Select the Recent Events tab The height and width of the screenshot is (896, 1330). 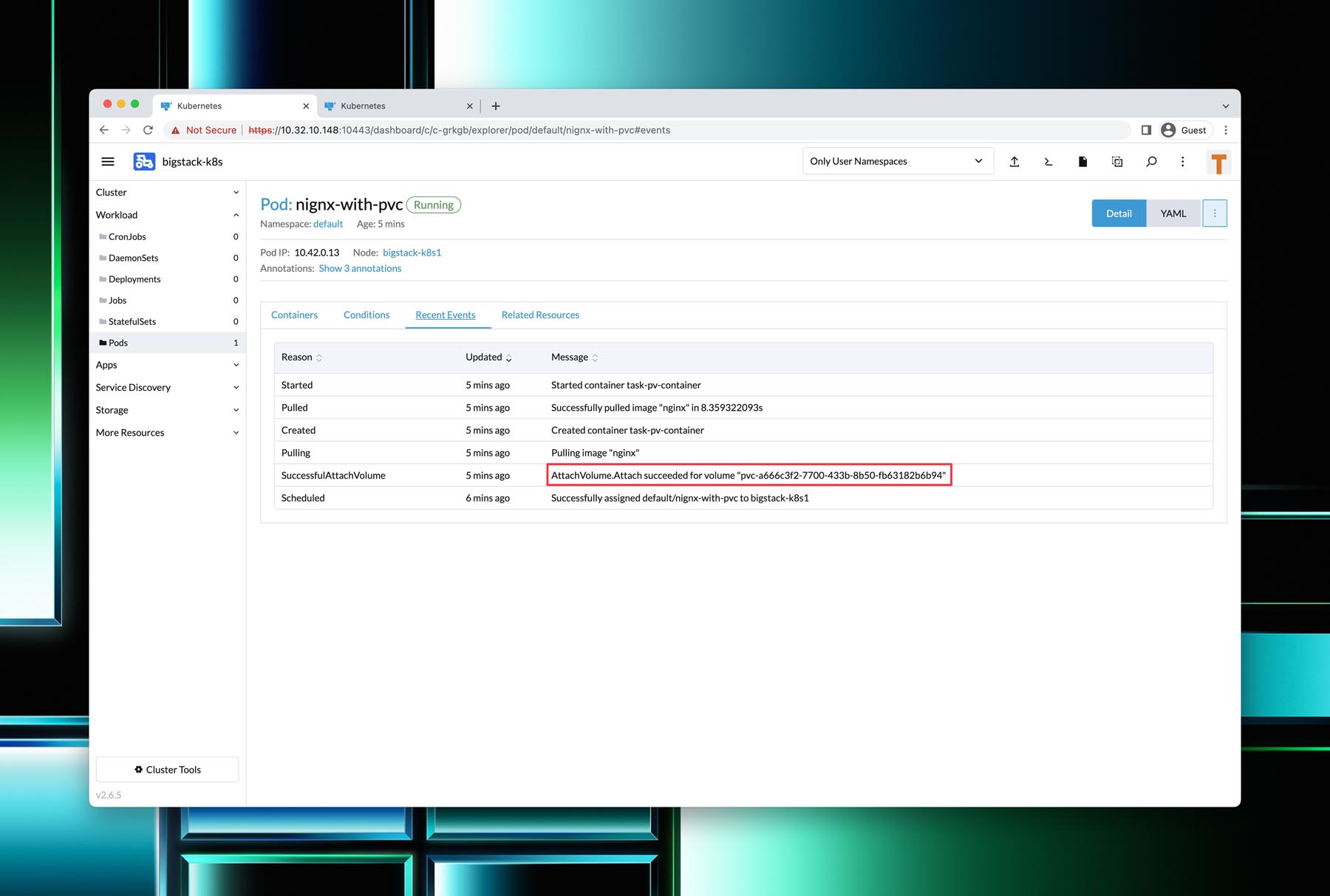(x=446, y=315)
